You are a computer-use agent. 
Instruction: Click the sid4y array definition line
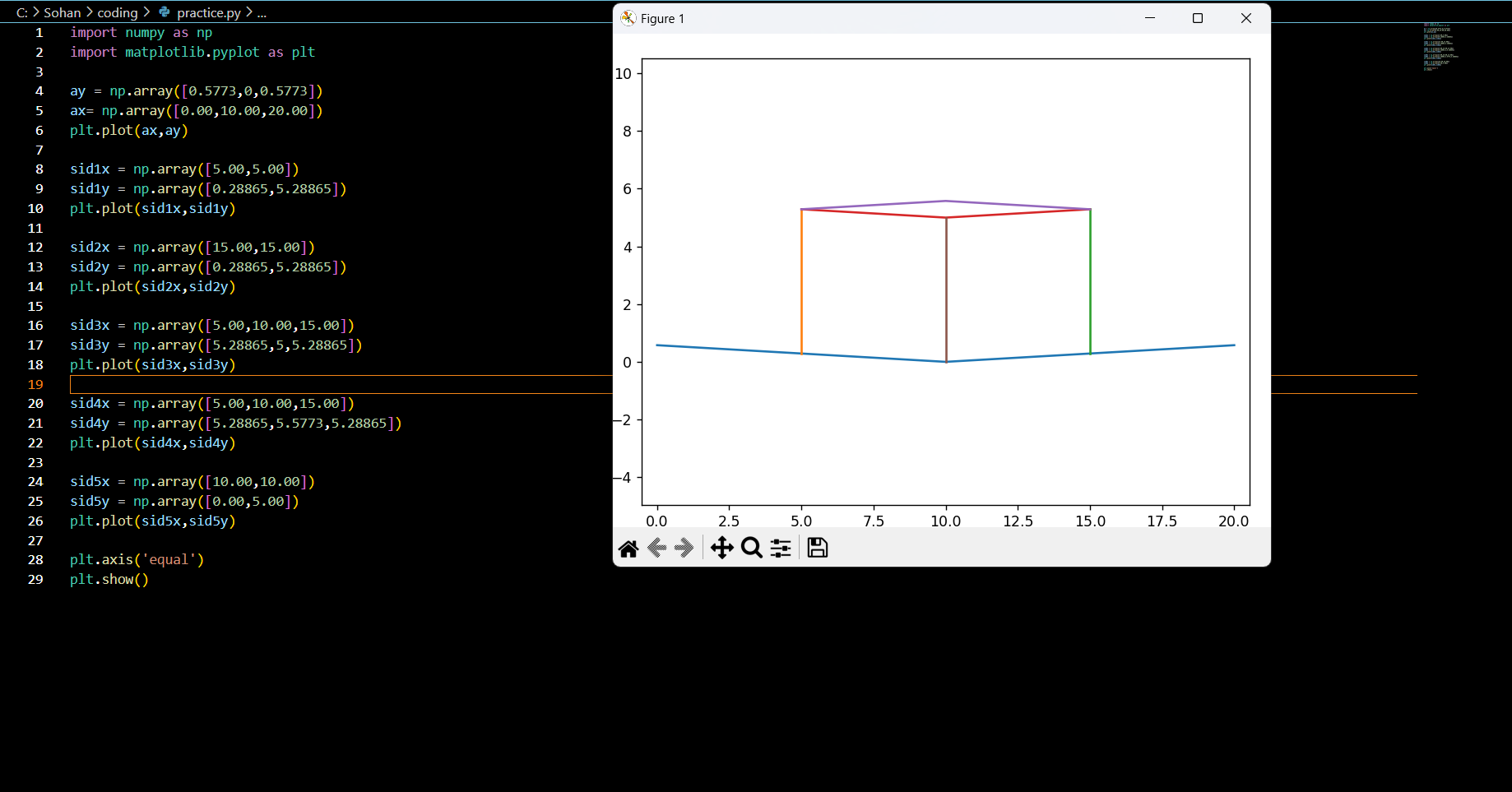236,423
